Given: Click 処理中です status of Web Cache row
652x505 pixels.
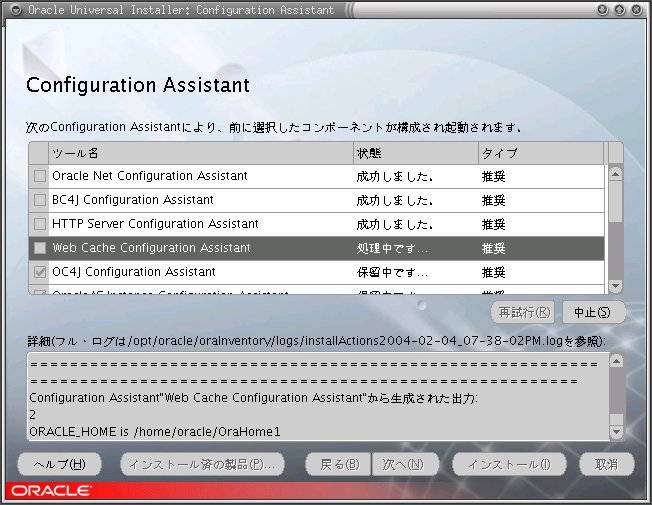Looking at the screenshot, I should tap(392, 249).
